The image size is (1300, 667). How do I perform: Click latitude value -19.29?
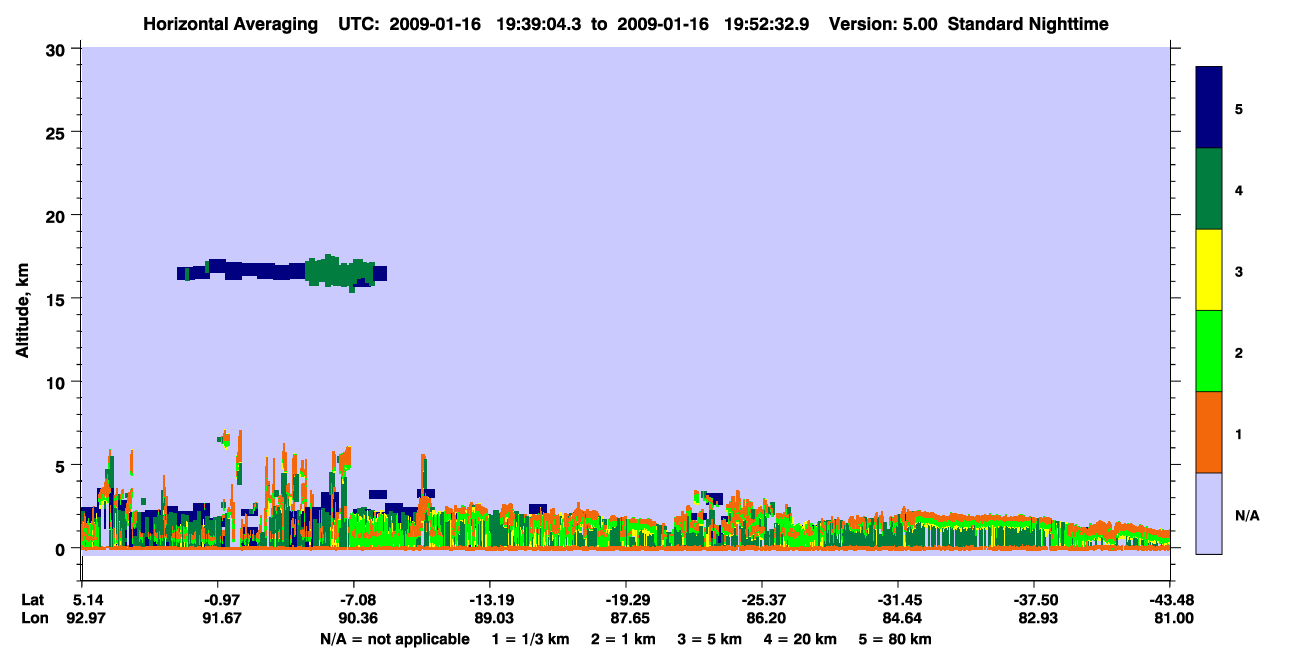[625, 599]
